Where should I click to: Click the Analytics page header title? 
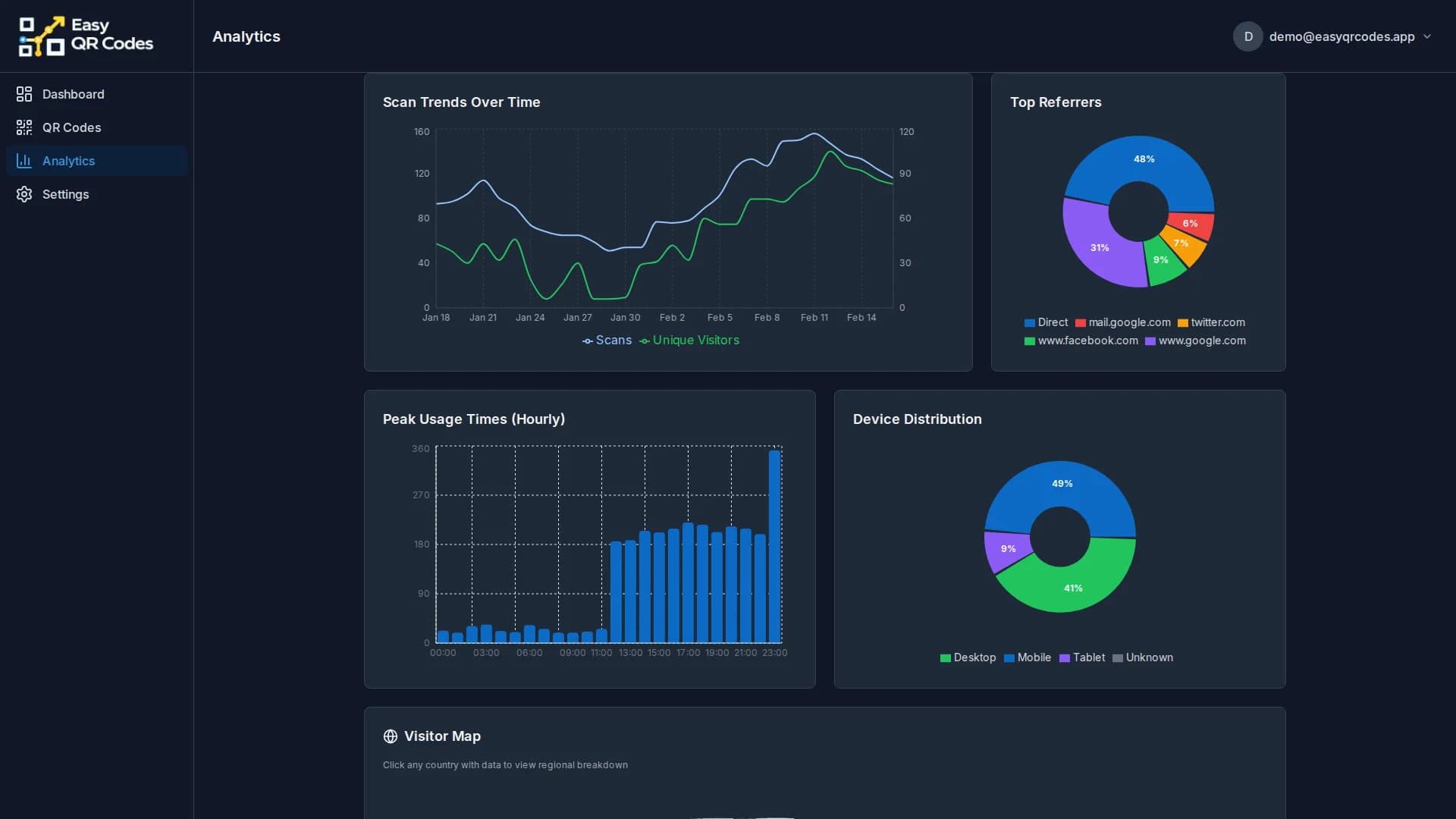click(246, 36)
